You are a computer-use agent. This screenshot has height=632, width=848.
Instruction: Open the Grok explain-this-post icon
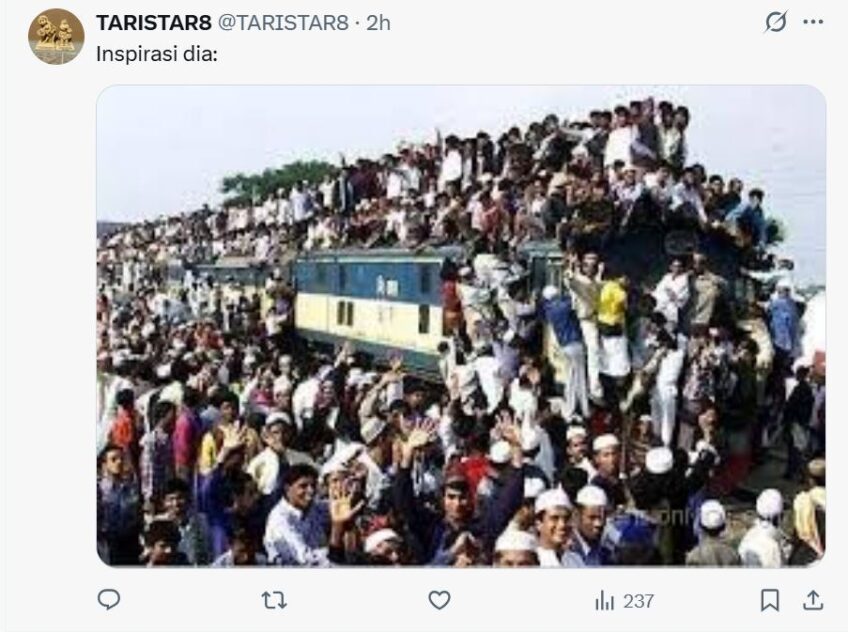776,22
